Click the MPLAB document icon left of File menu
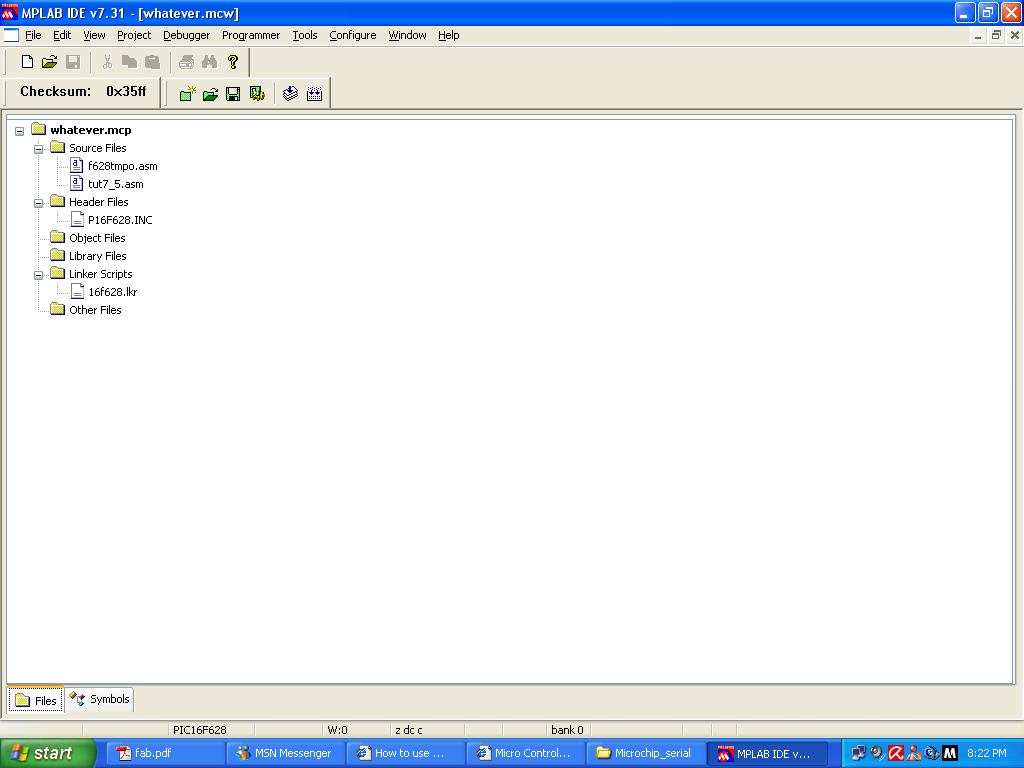Image resolution: width=1024 pixels, height=768 pixels. pyautogui.click(x=11, y=35)
